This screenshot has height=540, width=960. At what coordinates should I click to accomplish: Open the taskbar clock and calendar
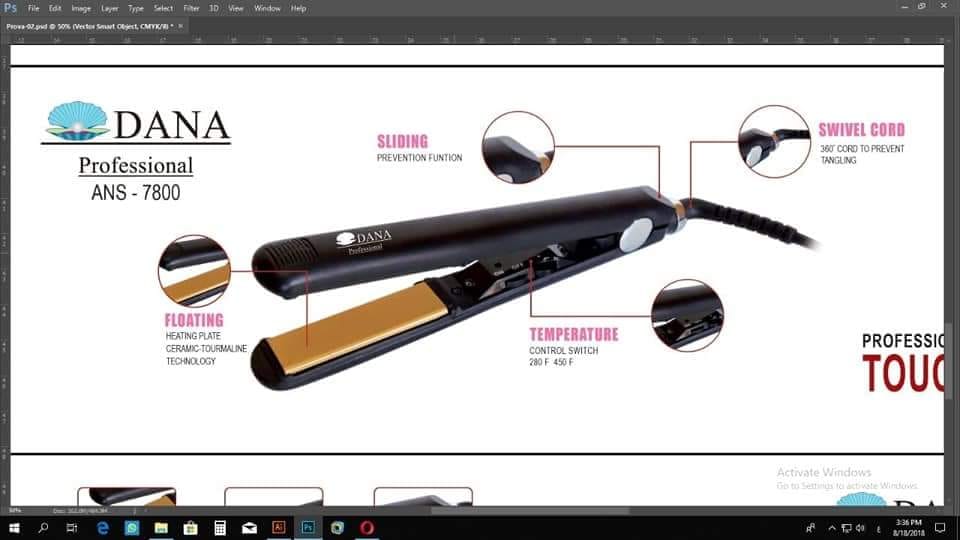[x=909, y=528]
